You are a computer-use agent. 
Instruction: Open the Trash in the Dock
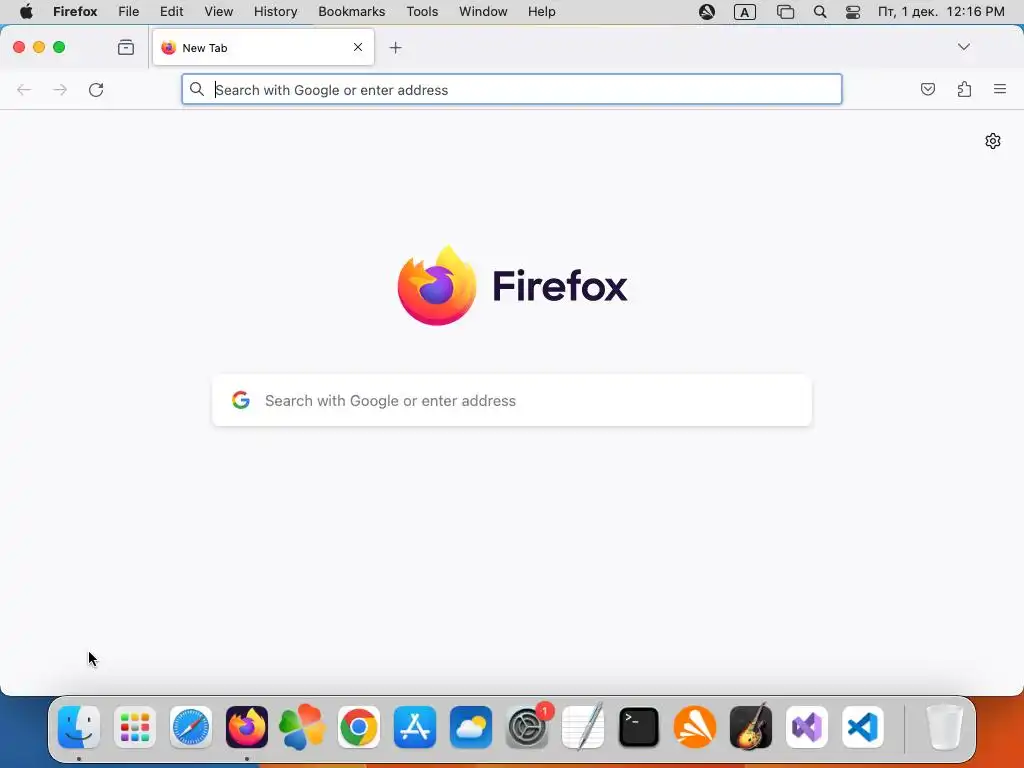[945, 727]
